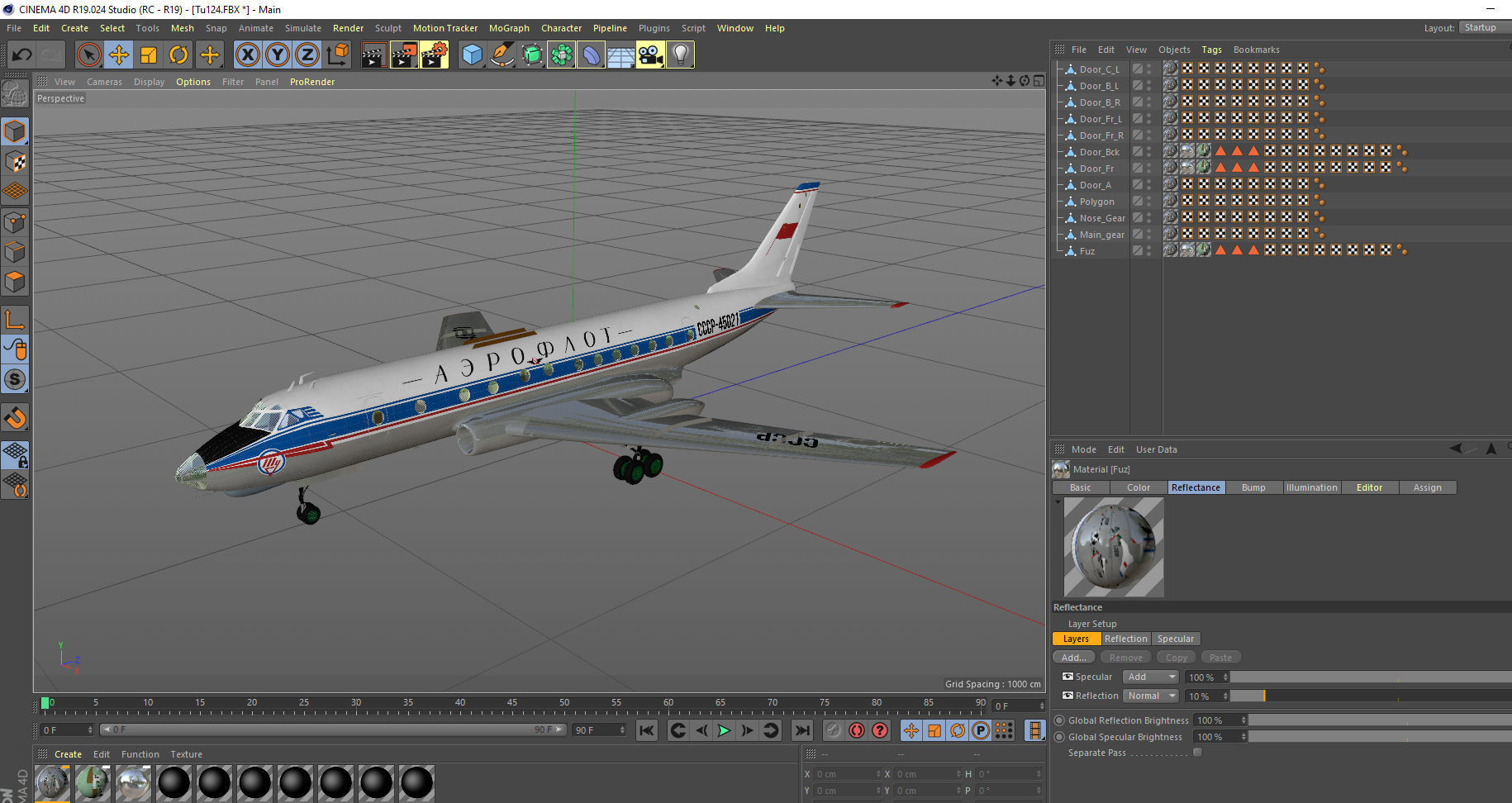Select the Fuz object in tree
The height and width of the screenshot is (803, 1512).
(1087, 251)
